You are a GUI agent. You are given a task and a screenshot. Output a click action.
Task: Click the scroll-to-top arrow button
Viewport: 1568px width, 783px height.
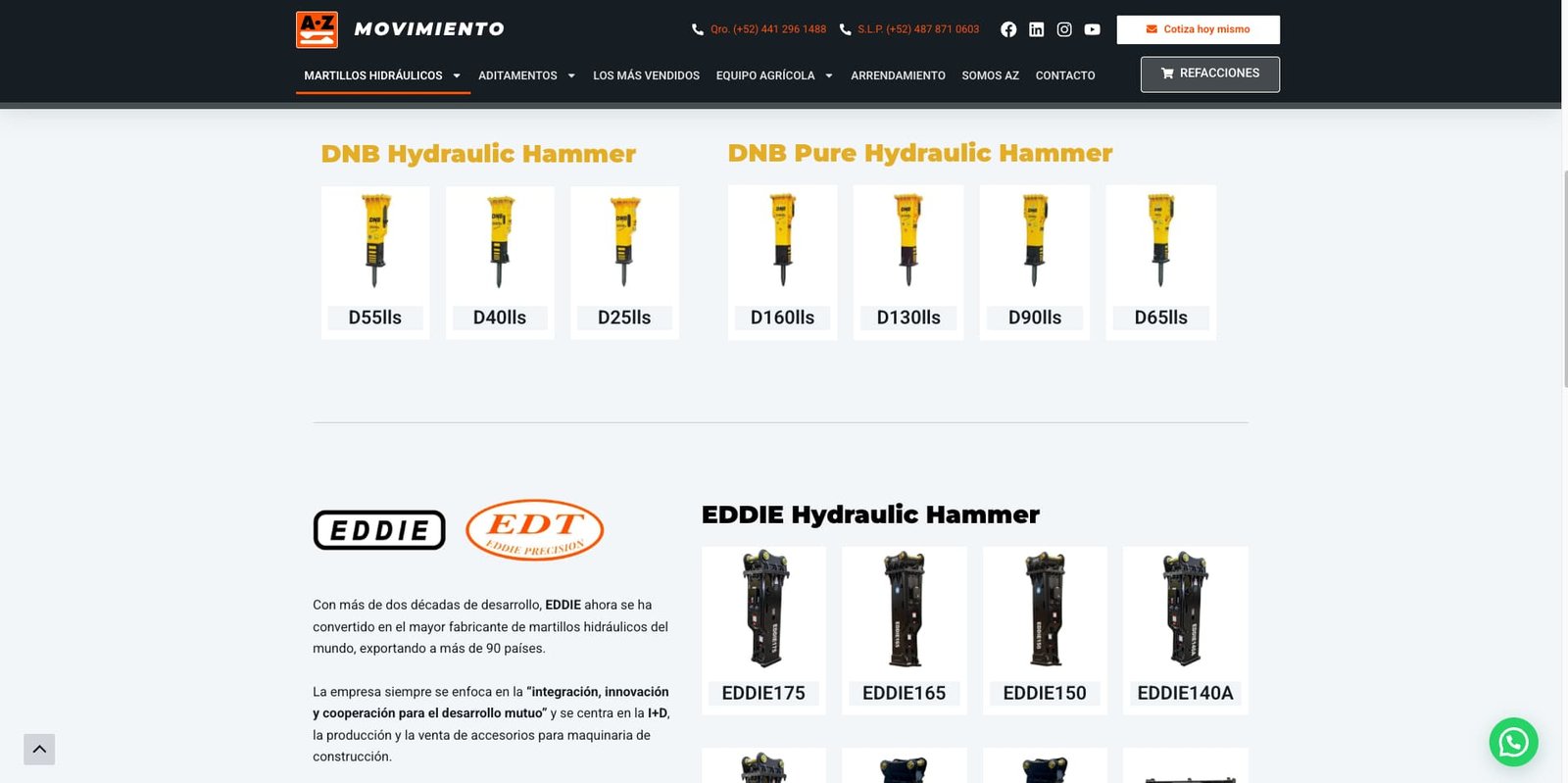click(39, 749)
